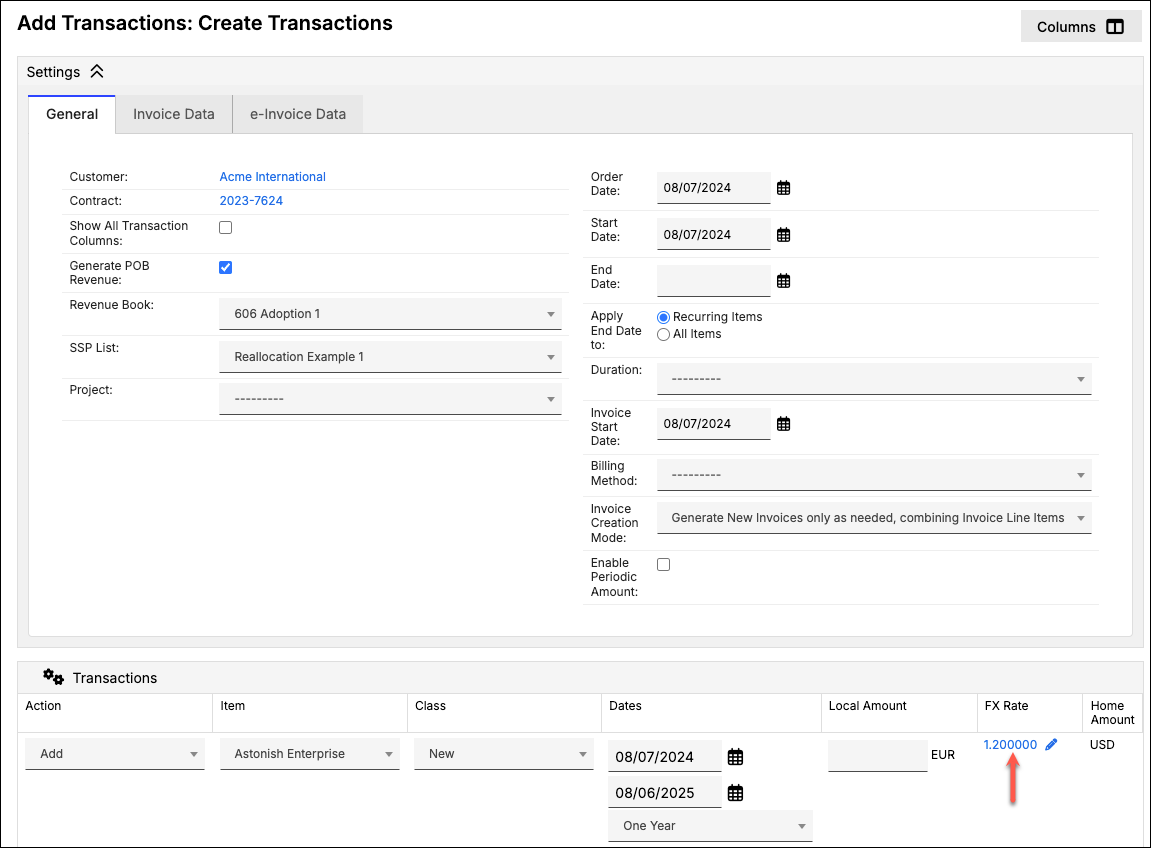Click the USD currency label
This screenshot has height=848, width=1151.
click(x=1102, y=744)
